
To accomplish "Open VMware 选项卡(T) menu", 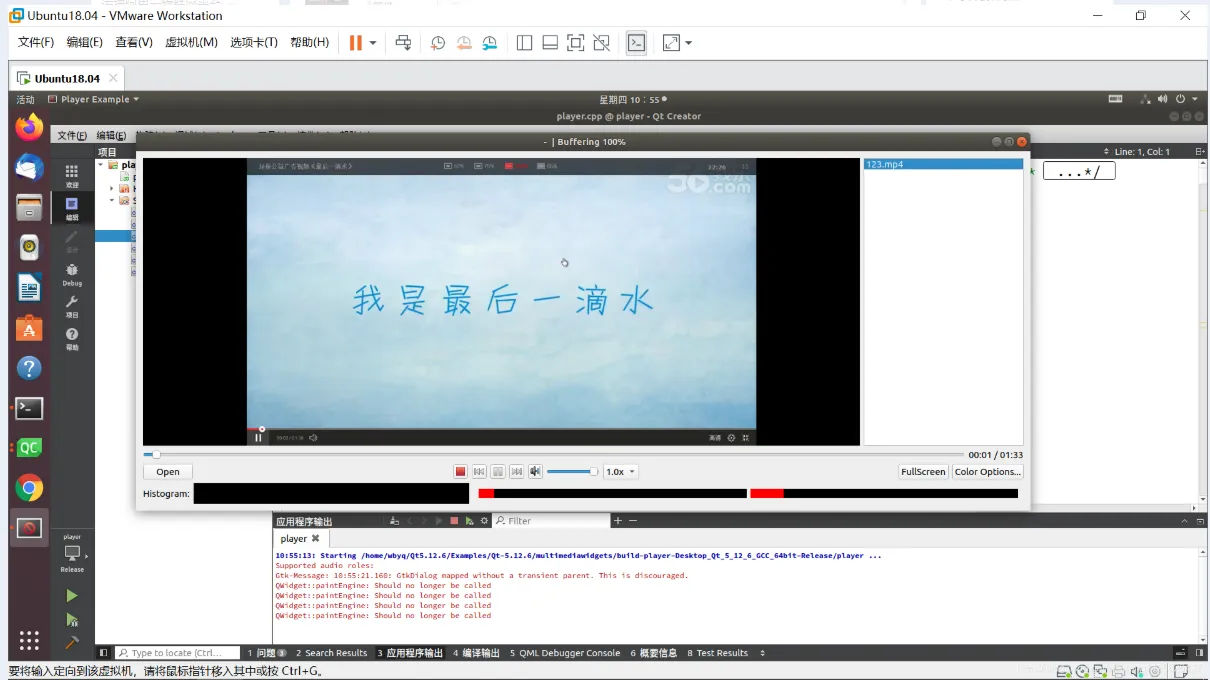I will [254, 42].
